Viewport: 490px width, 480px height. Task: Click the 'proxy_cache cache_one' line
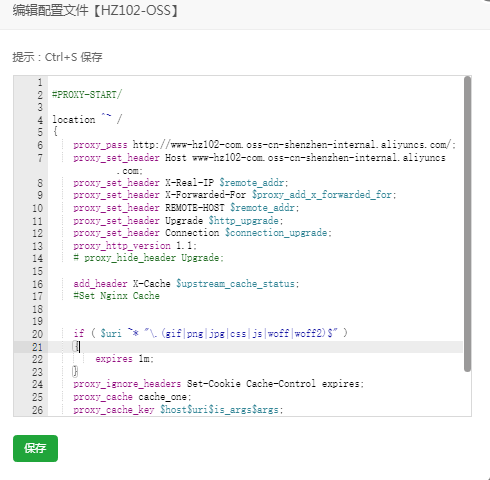point(132,397)
